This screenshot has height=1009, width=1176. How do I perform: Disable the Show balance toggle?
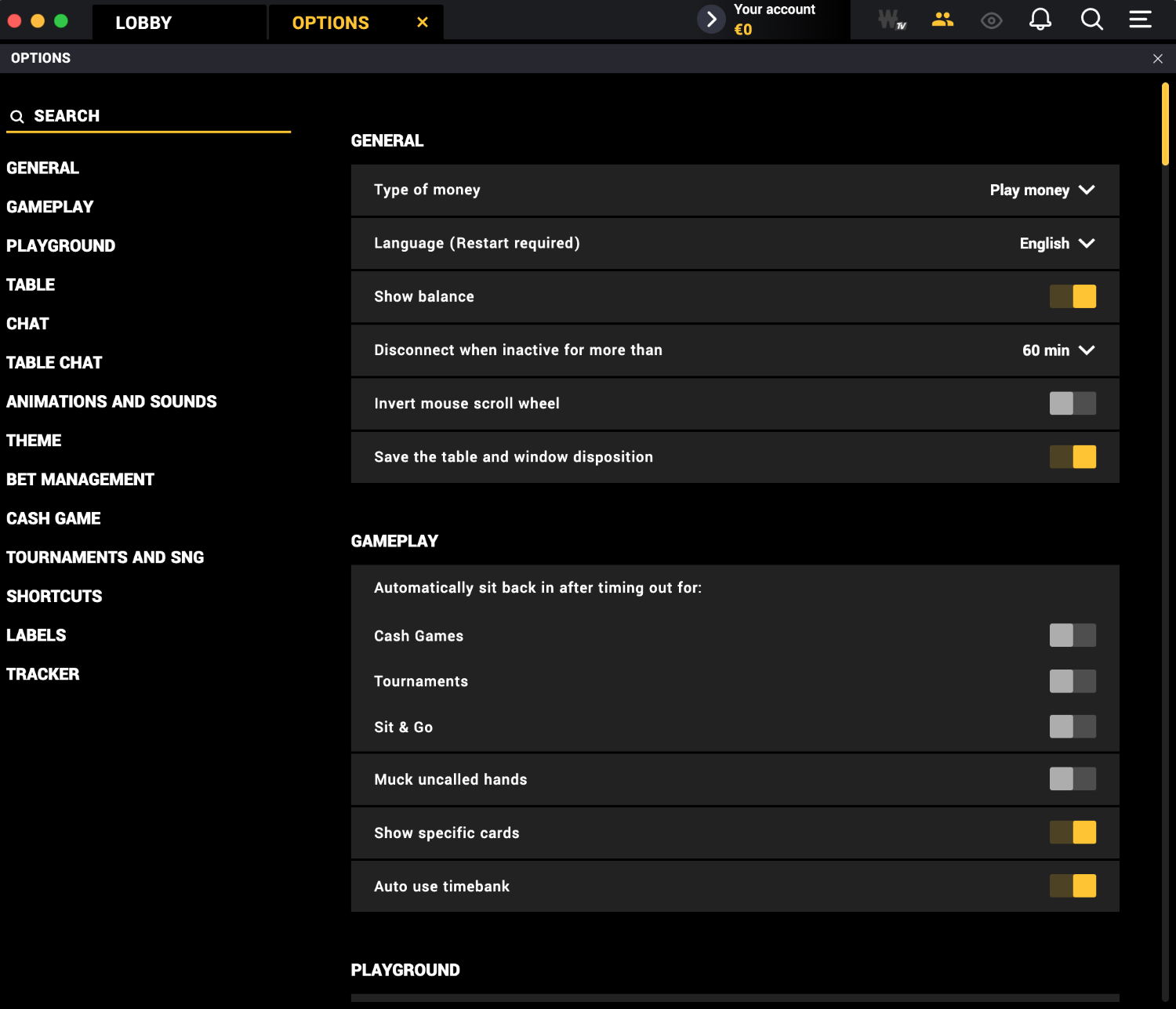point(1073,296)
